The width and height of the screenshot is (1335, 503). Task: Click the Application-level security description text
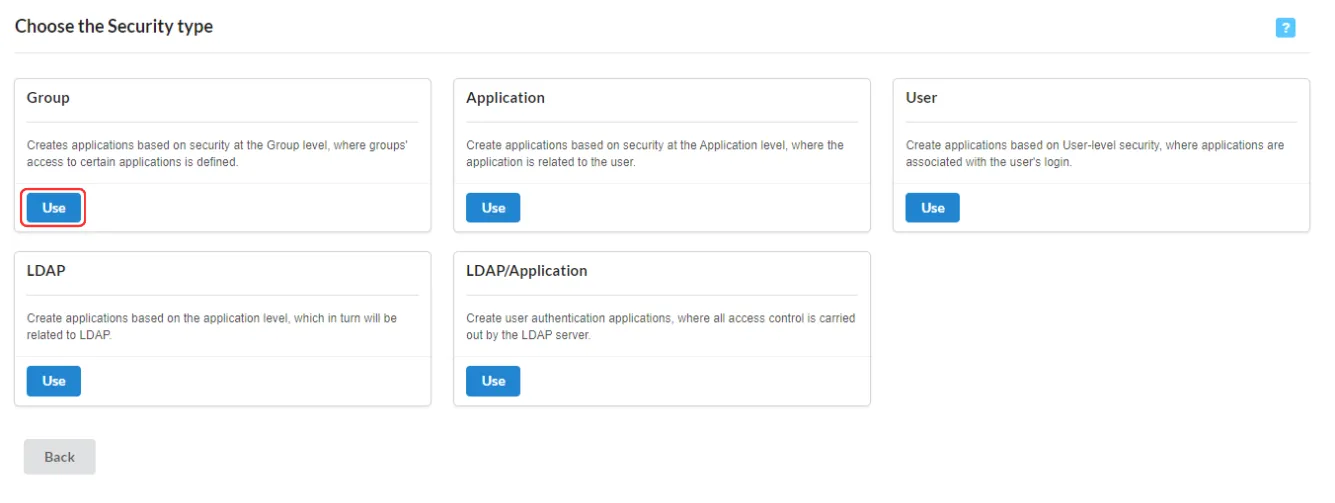(655, 153)
